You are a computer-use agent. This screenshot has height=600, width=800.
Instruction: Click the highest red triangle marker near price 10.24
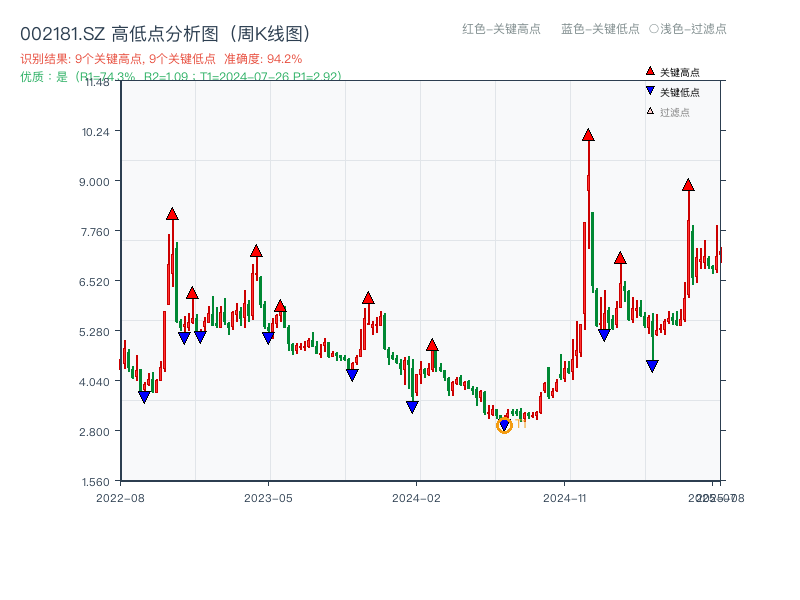click(588, 133)
